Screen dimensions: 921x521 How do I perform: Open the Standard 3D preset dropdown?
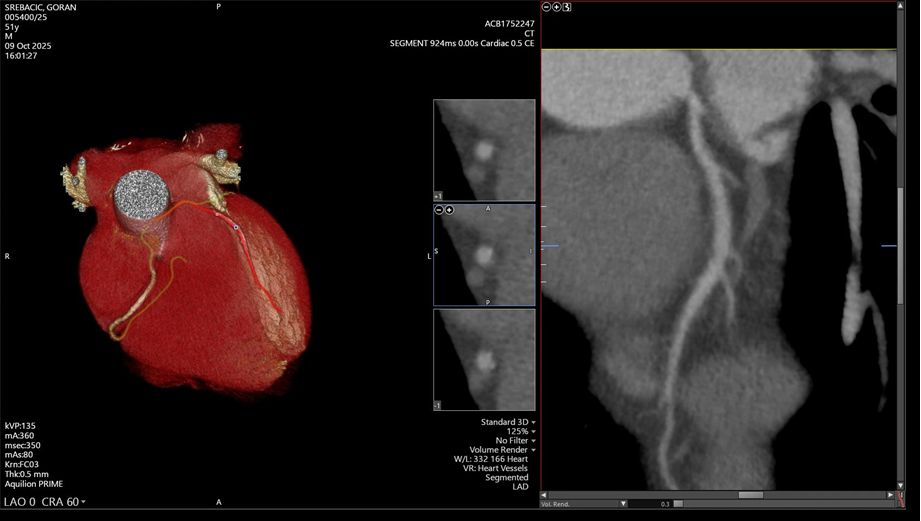[508, 423]
